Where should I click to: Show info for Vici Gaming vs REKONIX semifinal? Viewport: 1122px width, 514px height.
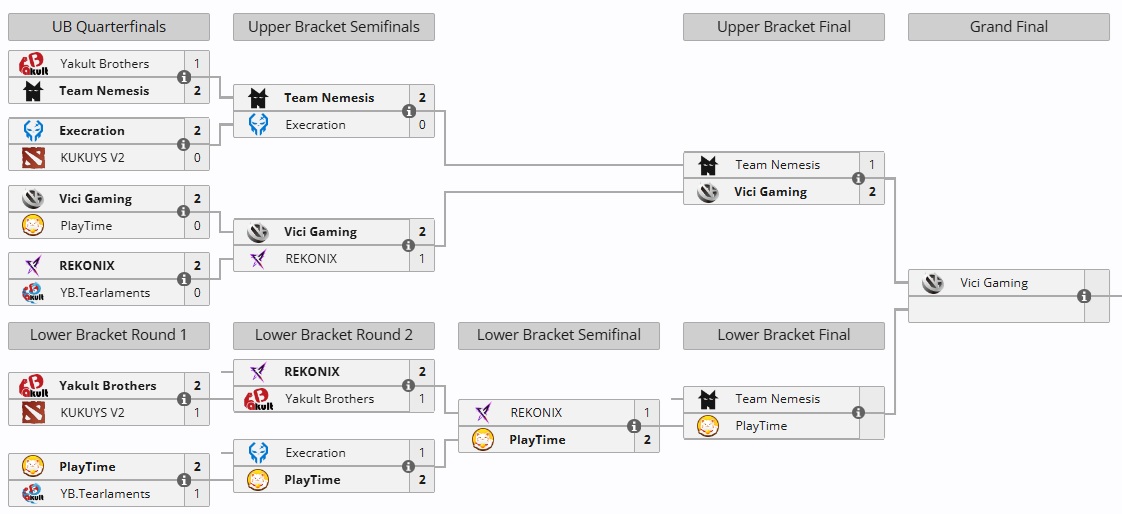pos(409,245)
